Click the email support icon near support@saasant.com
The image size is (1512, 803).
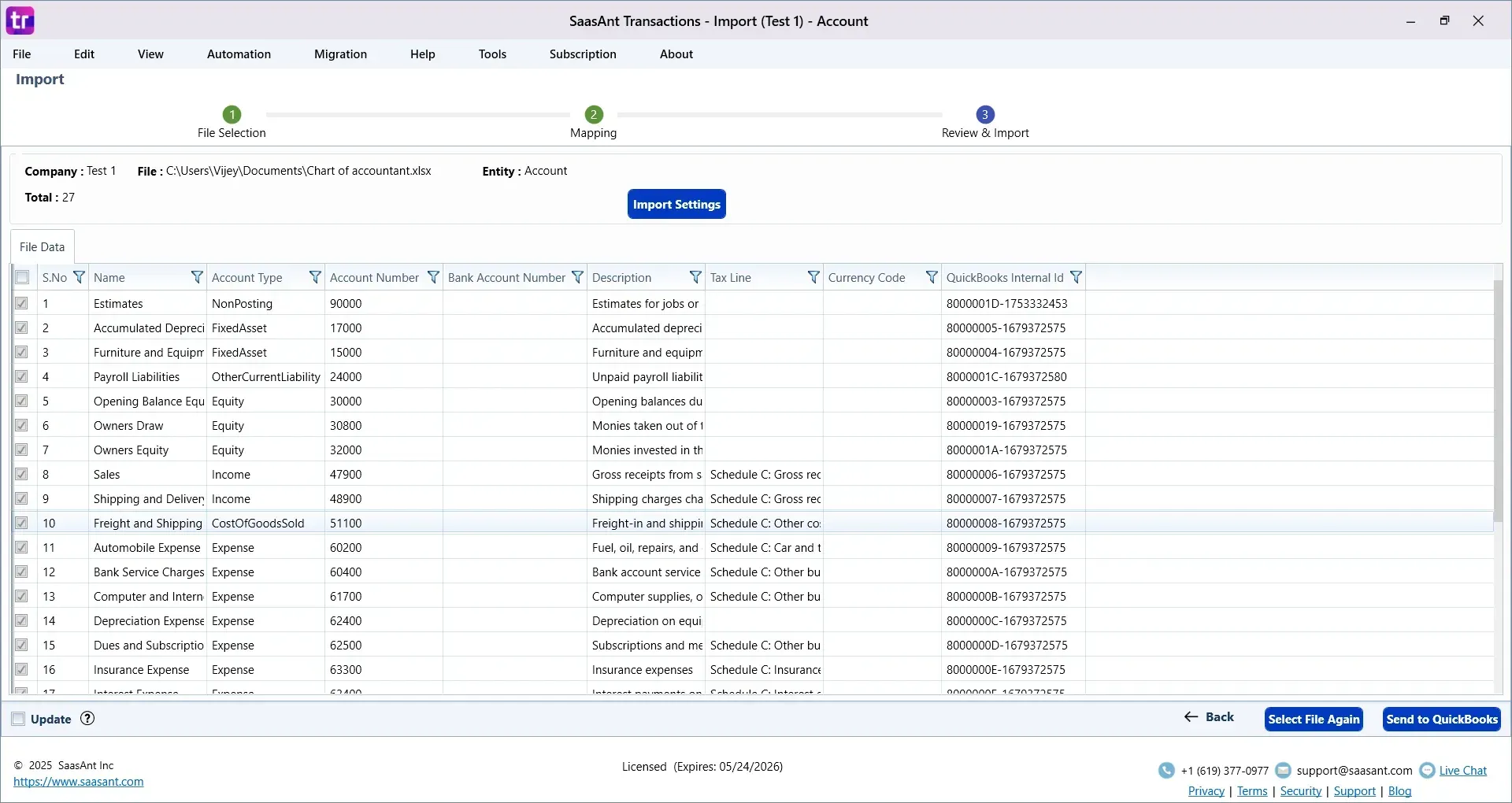tap(1284, 770)
